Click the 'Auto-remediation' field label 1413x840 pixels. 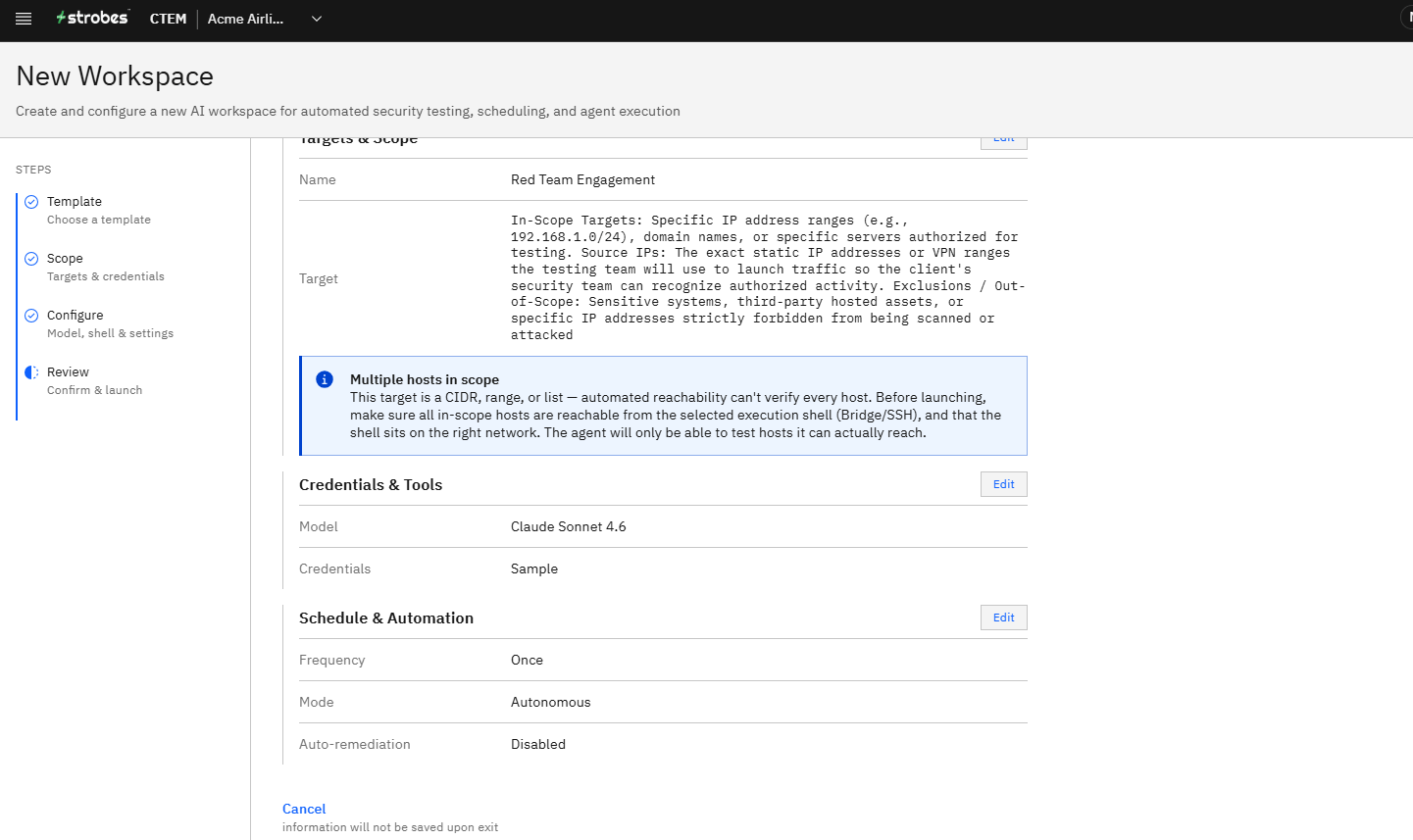355,744
